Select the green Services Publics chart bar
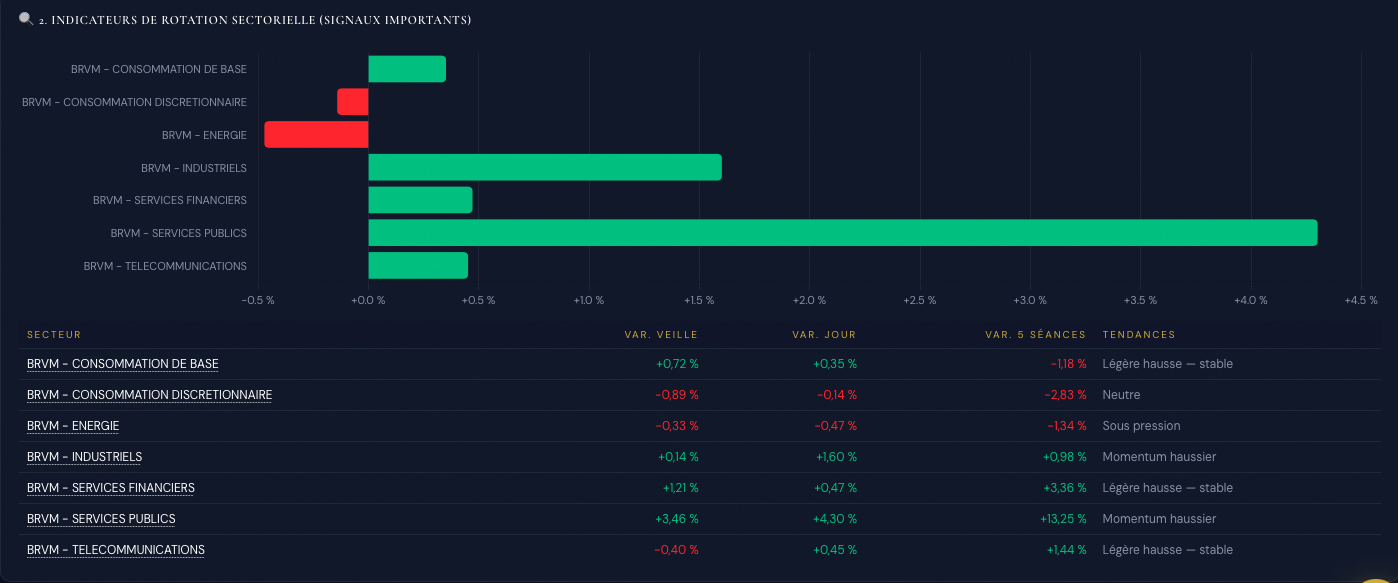Viewport: 1398px width, 583px height. click(843, 232)
